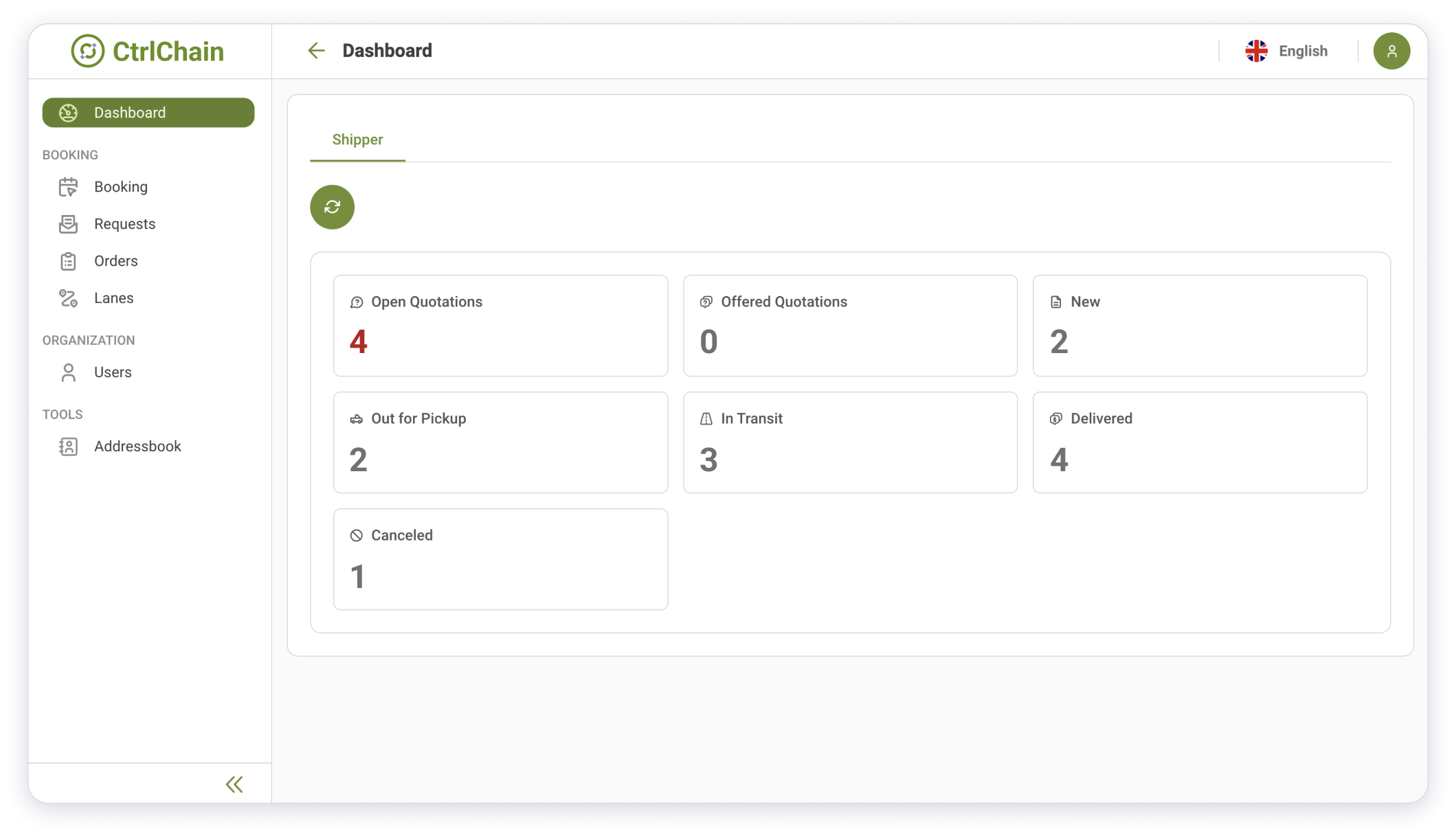Go back using the arrow beside Dashboard
This screenshot has width=1456, height=836.
316,51
